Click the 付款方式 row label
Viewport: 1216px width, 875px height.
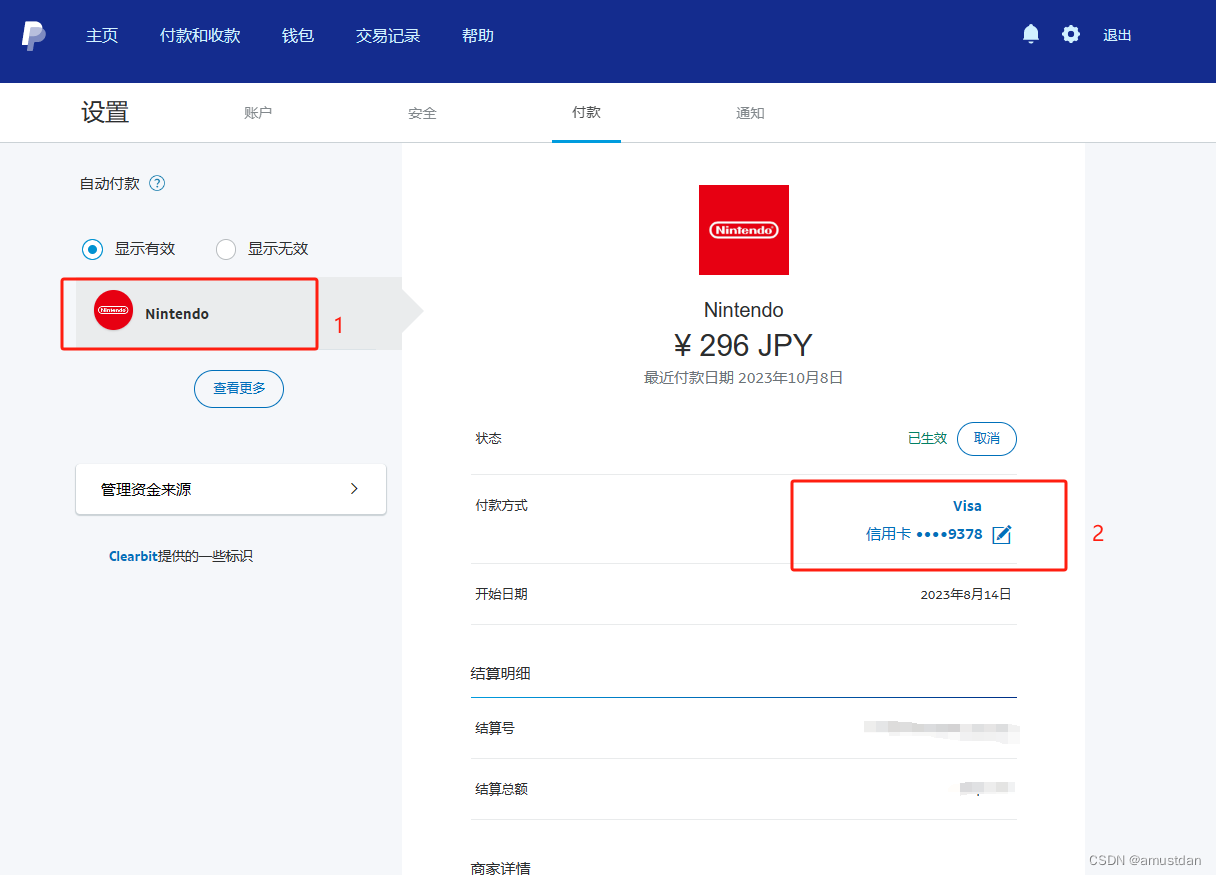pyautogui.click(x=501, y=506)
